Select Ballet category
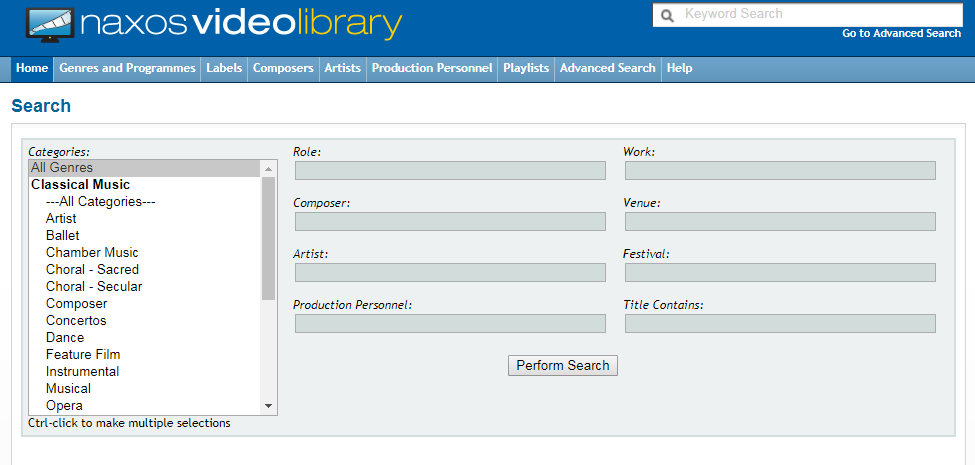The image size is (975, 465). click(144, 236)
